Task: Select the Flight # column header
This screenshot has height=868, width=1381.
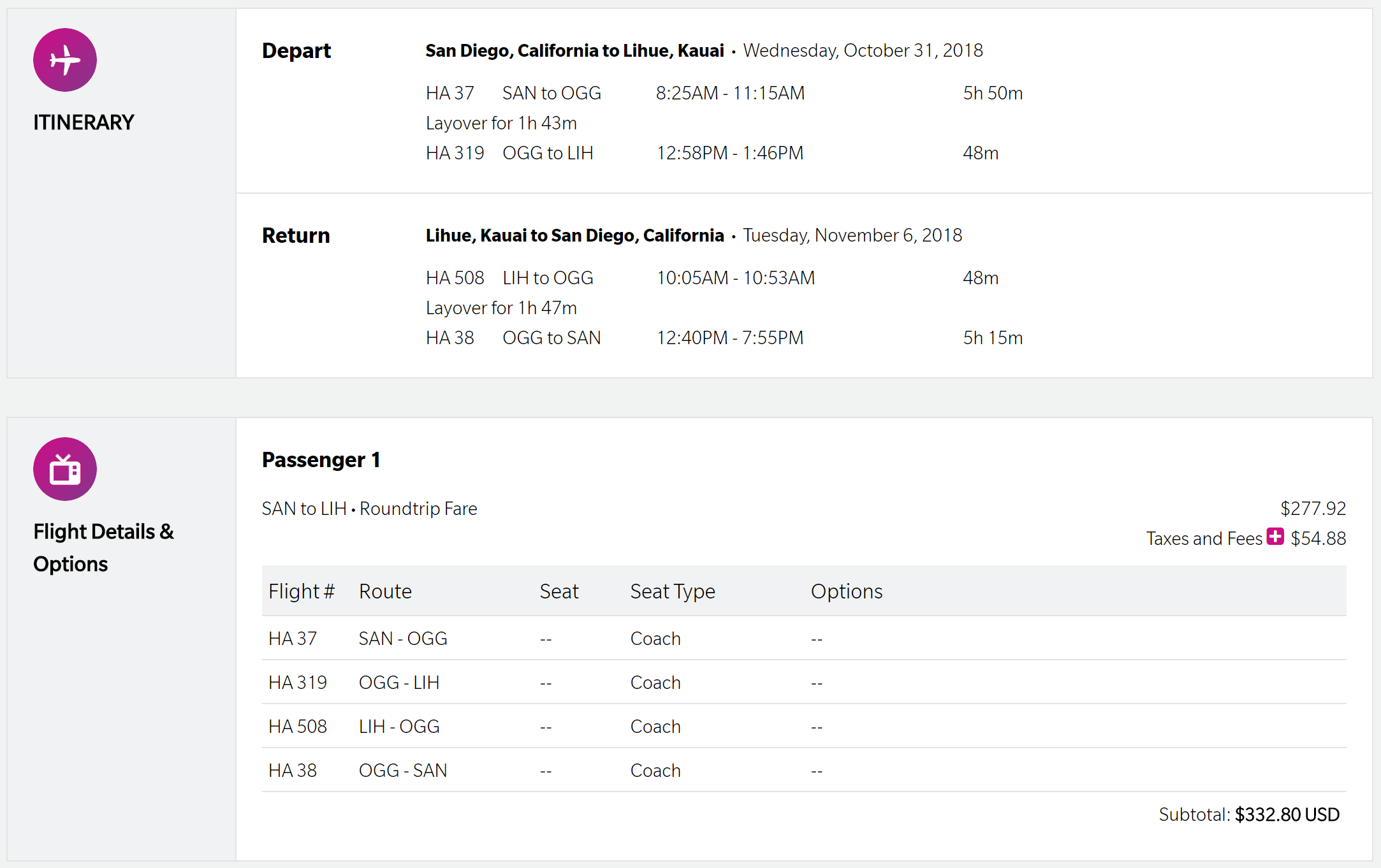Action: click(x=301, y=591)
